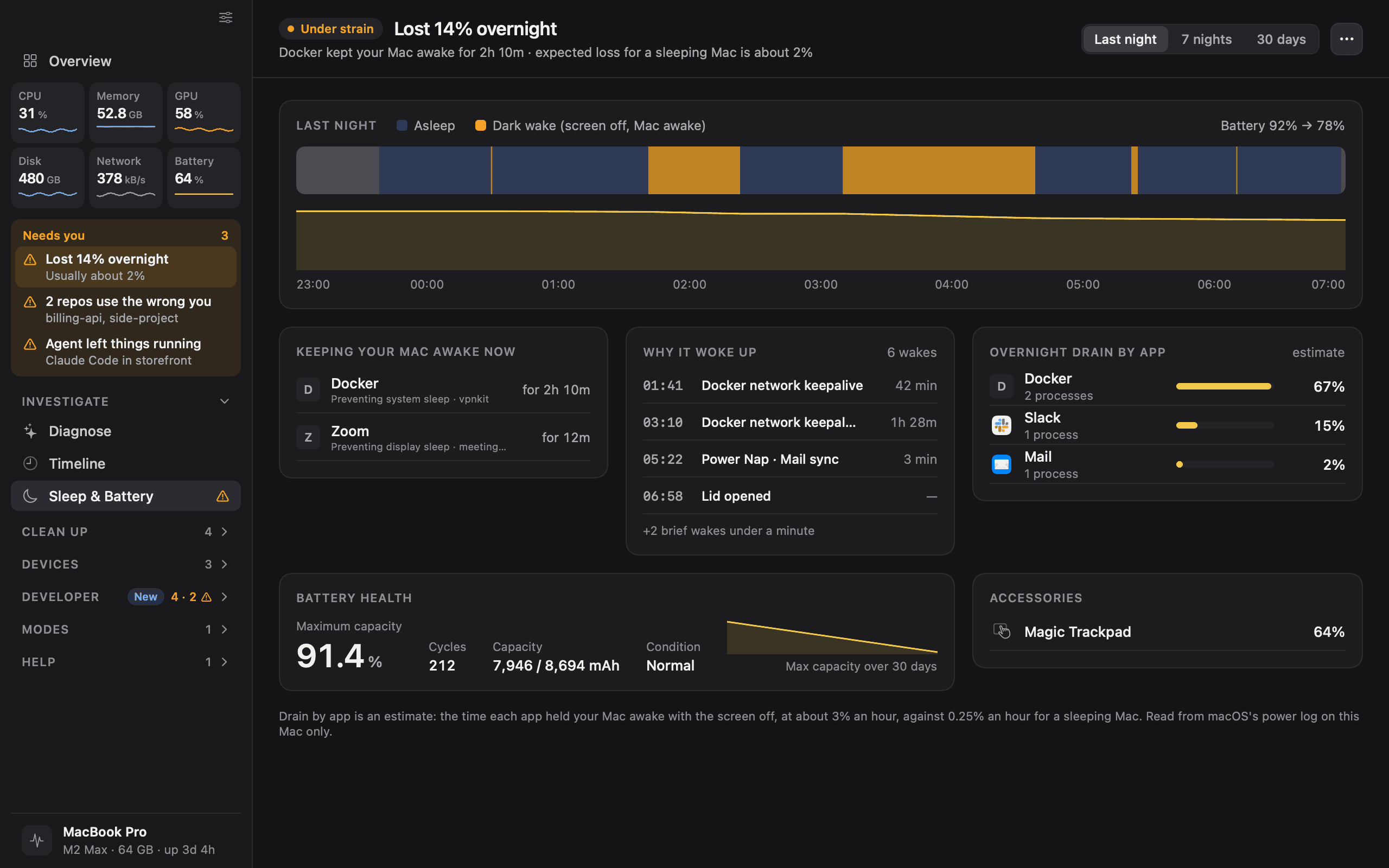Click the Magic Trackpad accessory icon

(1002, 631)
